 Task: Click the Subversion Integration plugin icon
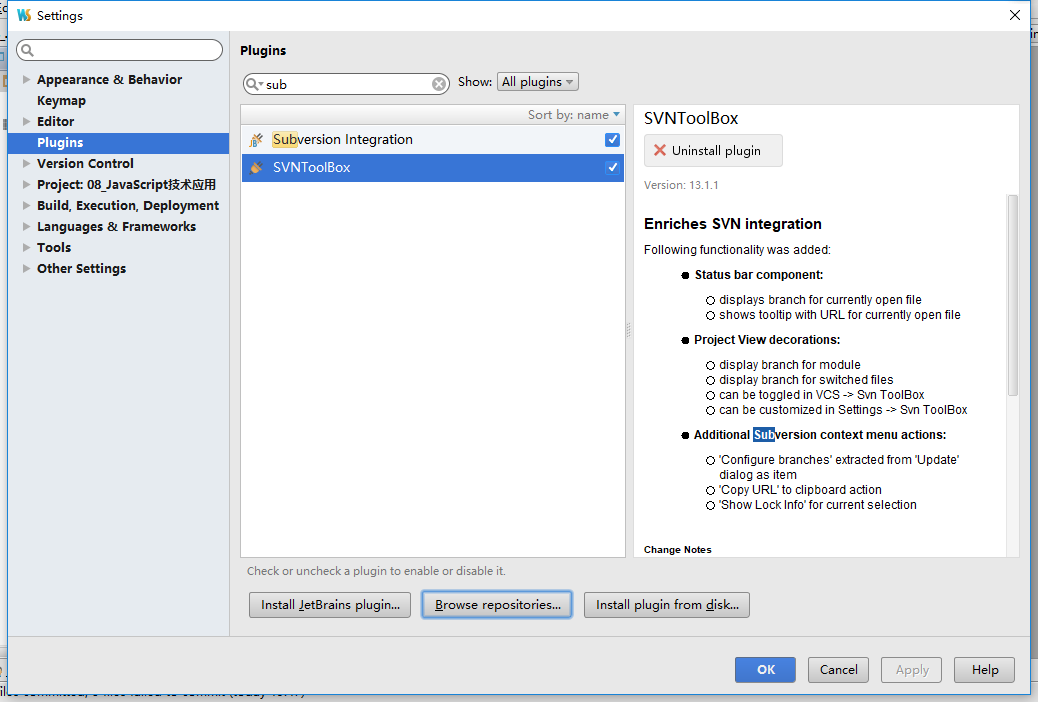[255, 139]
